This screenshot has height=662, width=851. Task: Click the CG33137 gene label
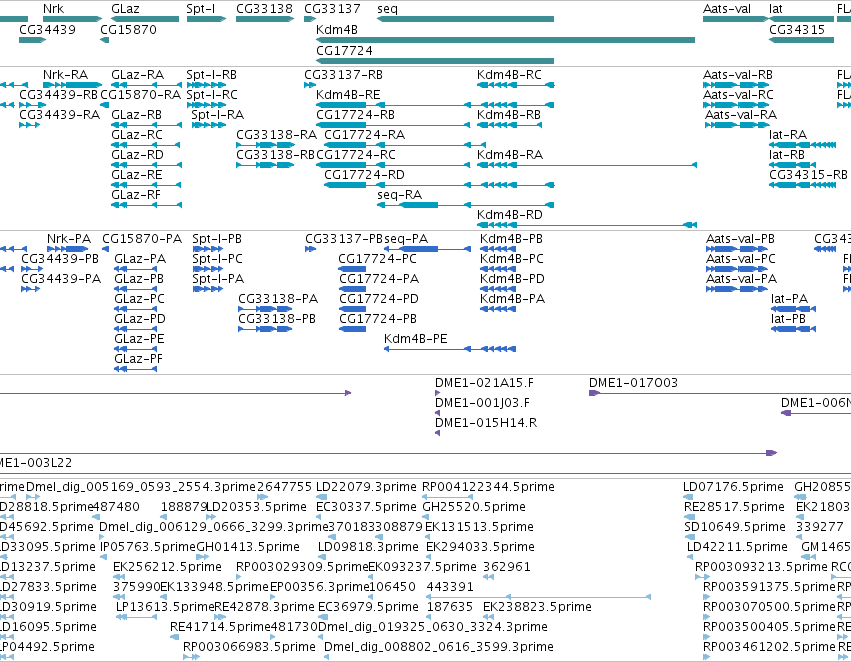pyautogui.click(x=332, y=9)
